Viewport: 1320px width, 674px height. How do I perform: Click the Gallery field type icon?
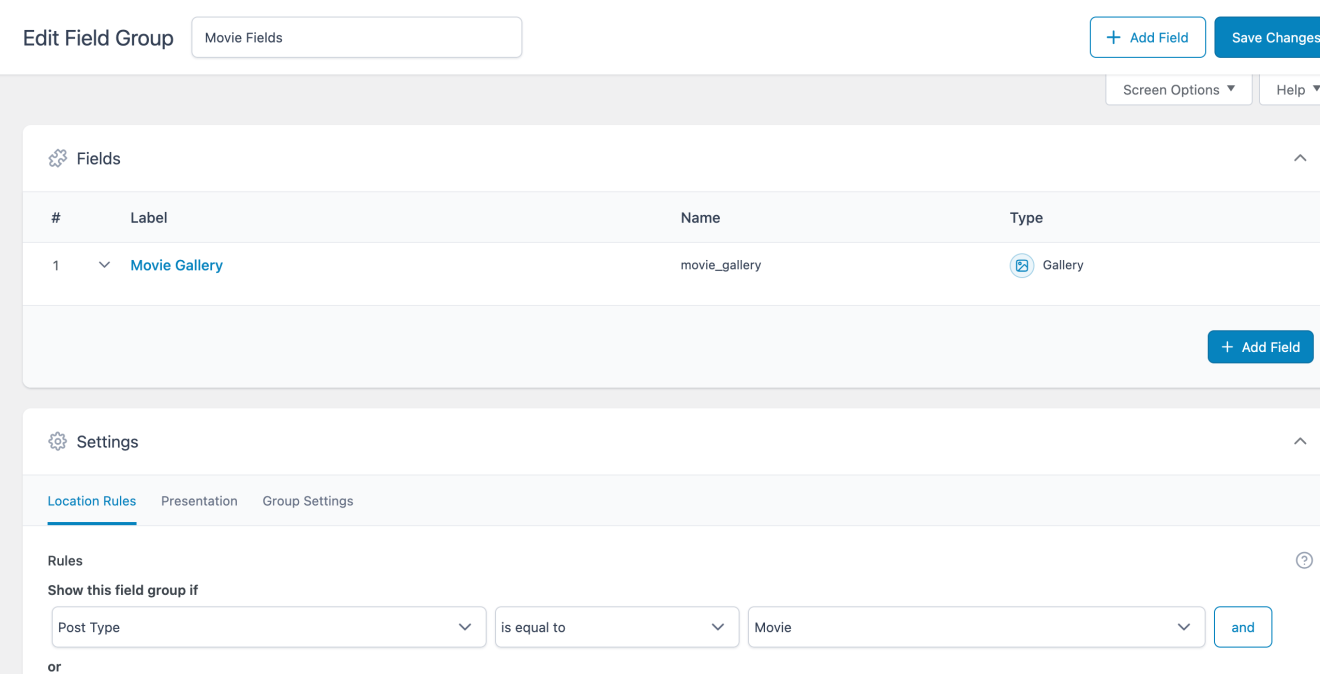click(x=1021, y=266)
